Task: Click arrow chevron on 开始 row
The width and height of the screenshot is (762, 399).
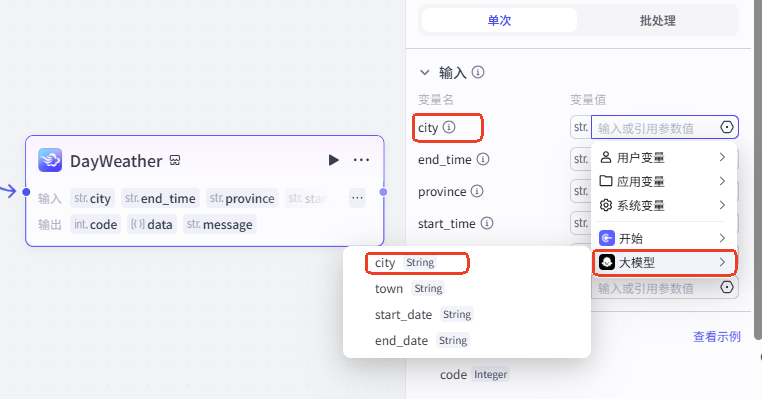Action: [722, 238]
